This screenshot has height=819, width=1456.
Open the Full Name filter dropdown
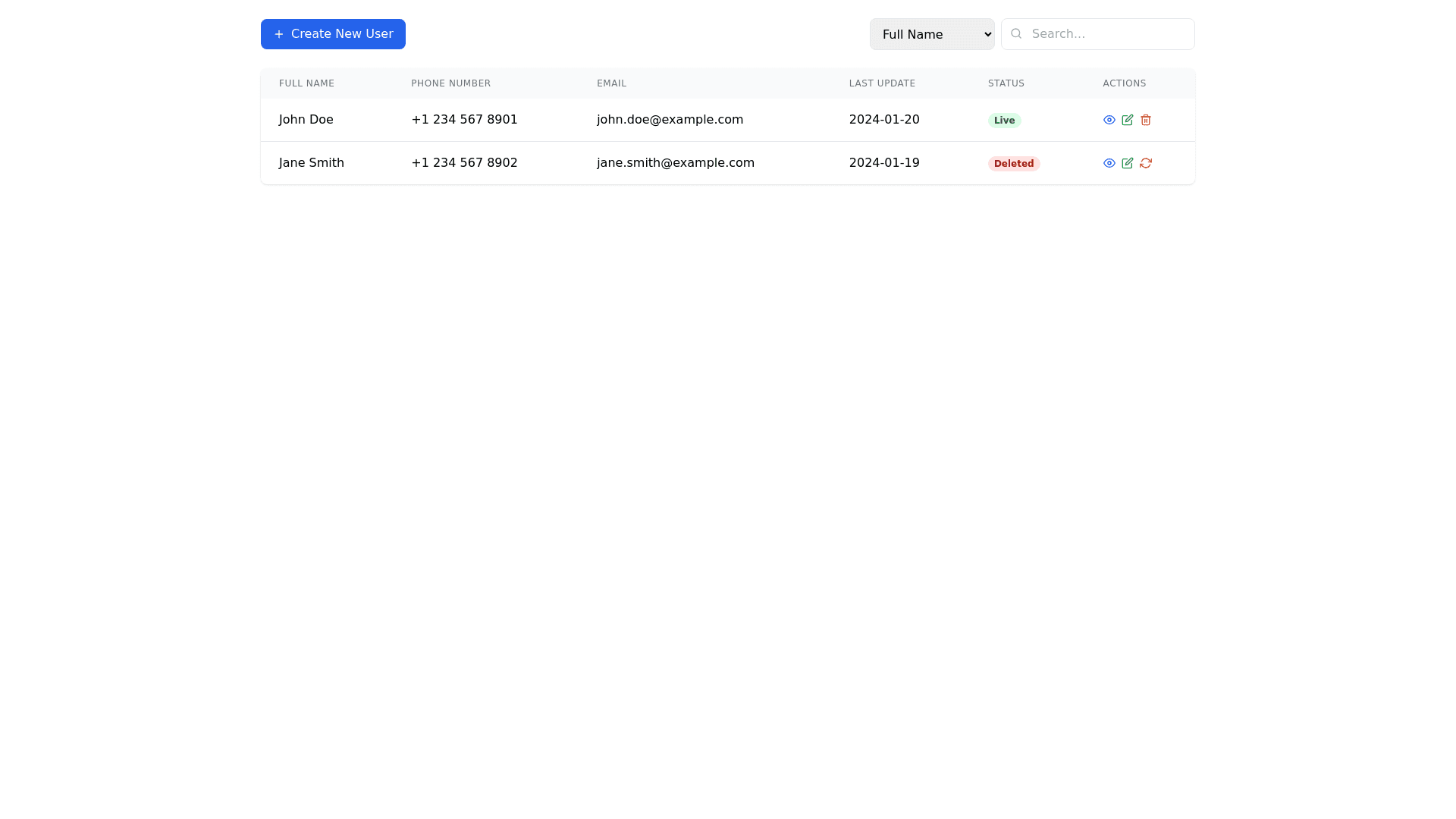tap(931, 34)
